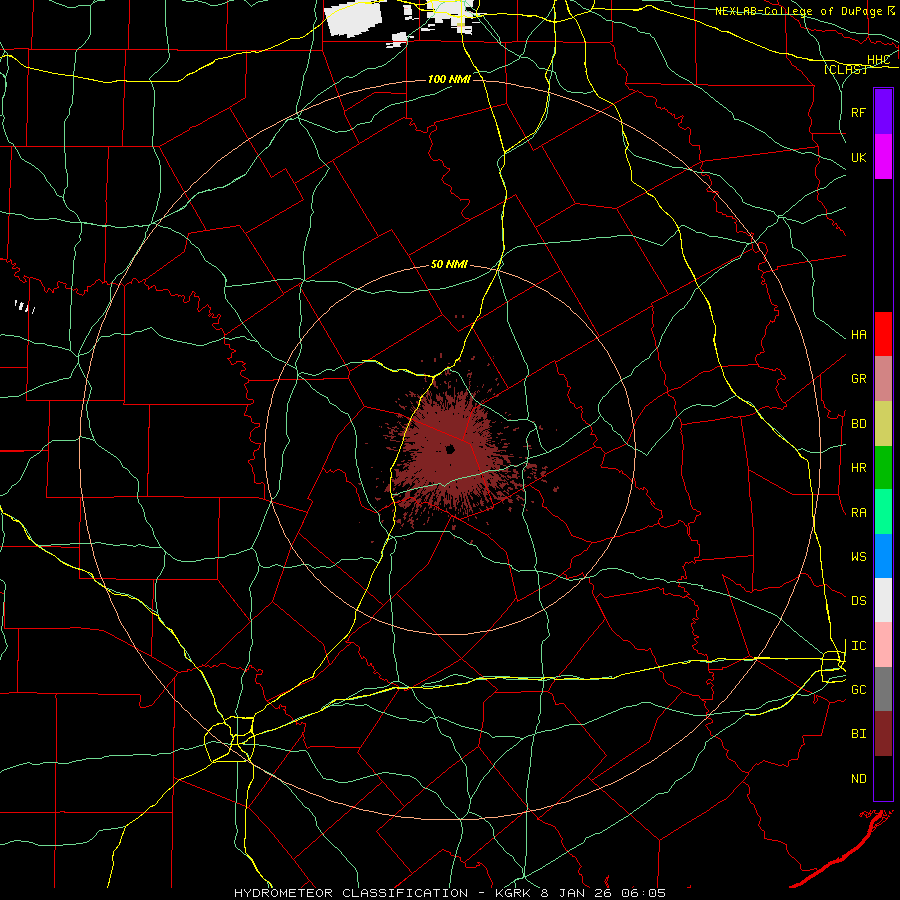
Task: Click the Hydrometeor Classification KGRK title
Action: [450, 893]
